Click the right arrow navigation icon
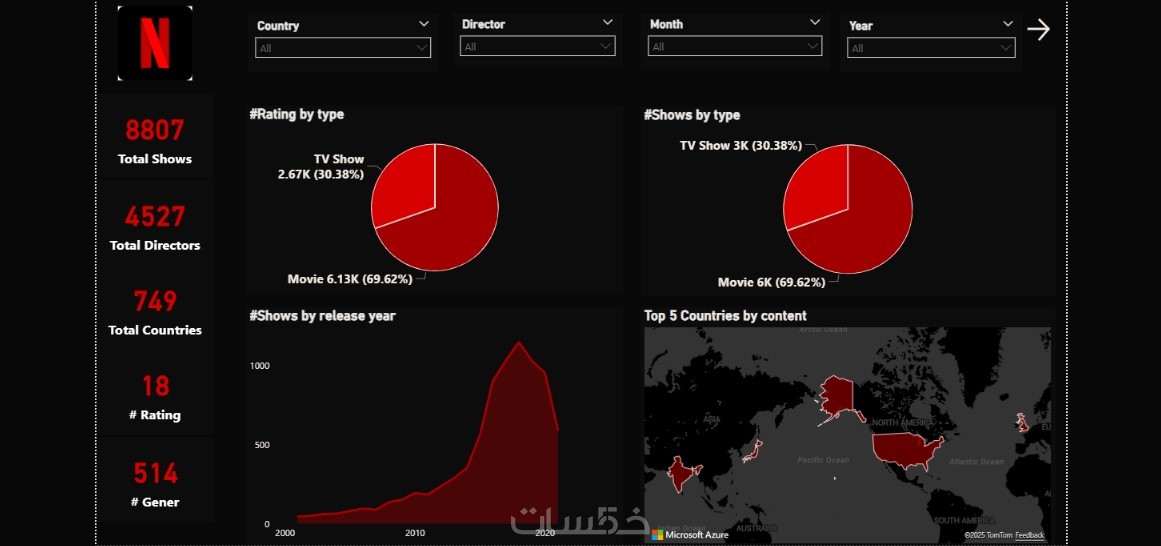This screenshot has width=1161, height=546. pos(1038,30)
